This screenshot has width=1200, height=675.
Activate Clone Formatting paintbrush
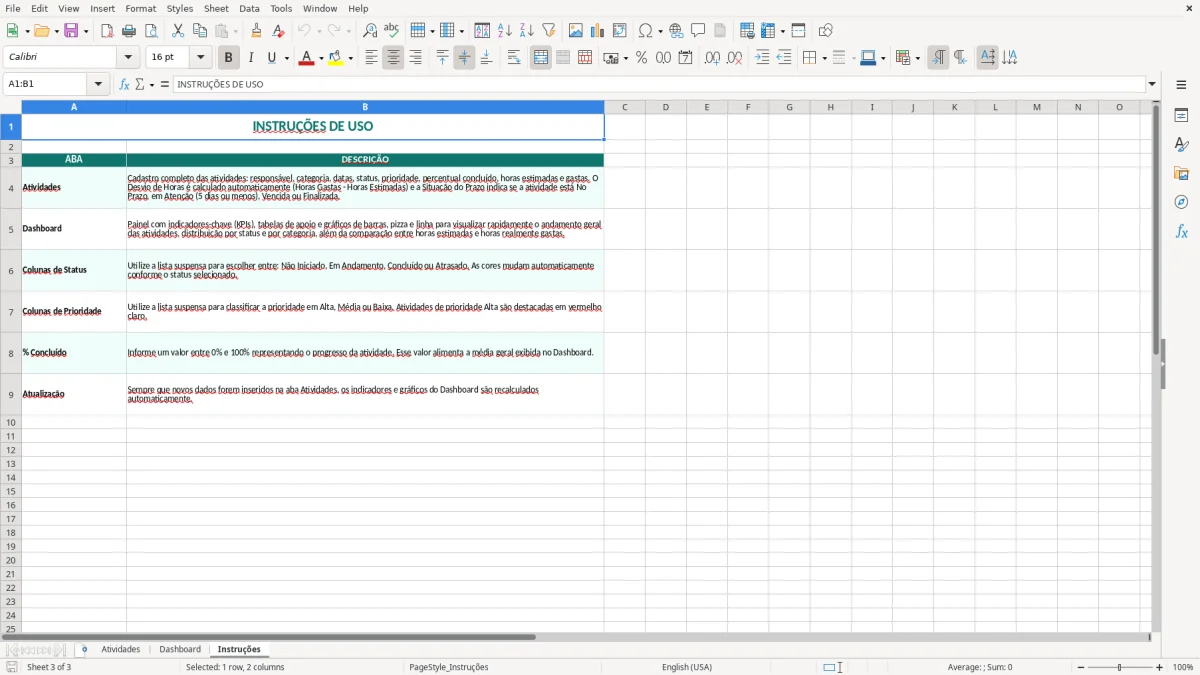tap(257, 31)
